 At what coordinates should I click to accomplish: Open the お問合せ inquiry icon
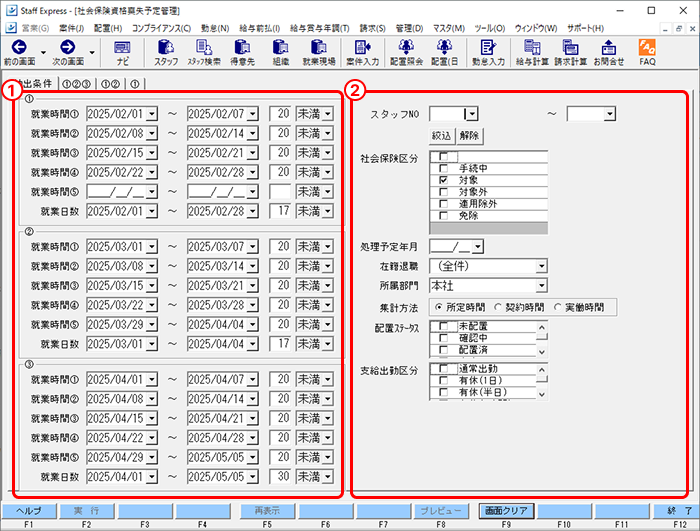(609, 53)
